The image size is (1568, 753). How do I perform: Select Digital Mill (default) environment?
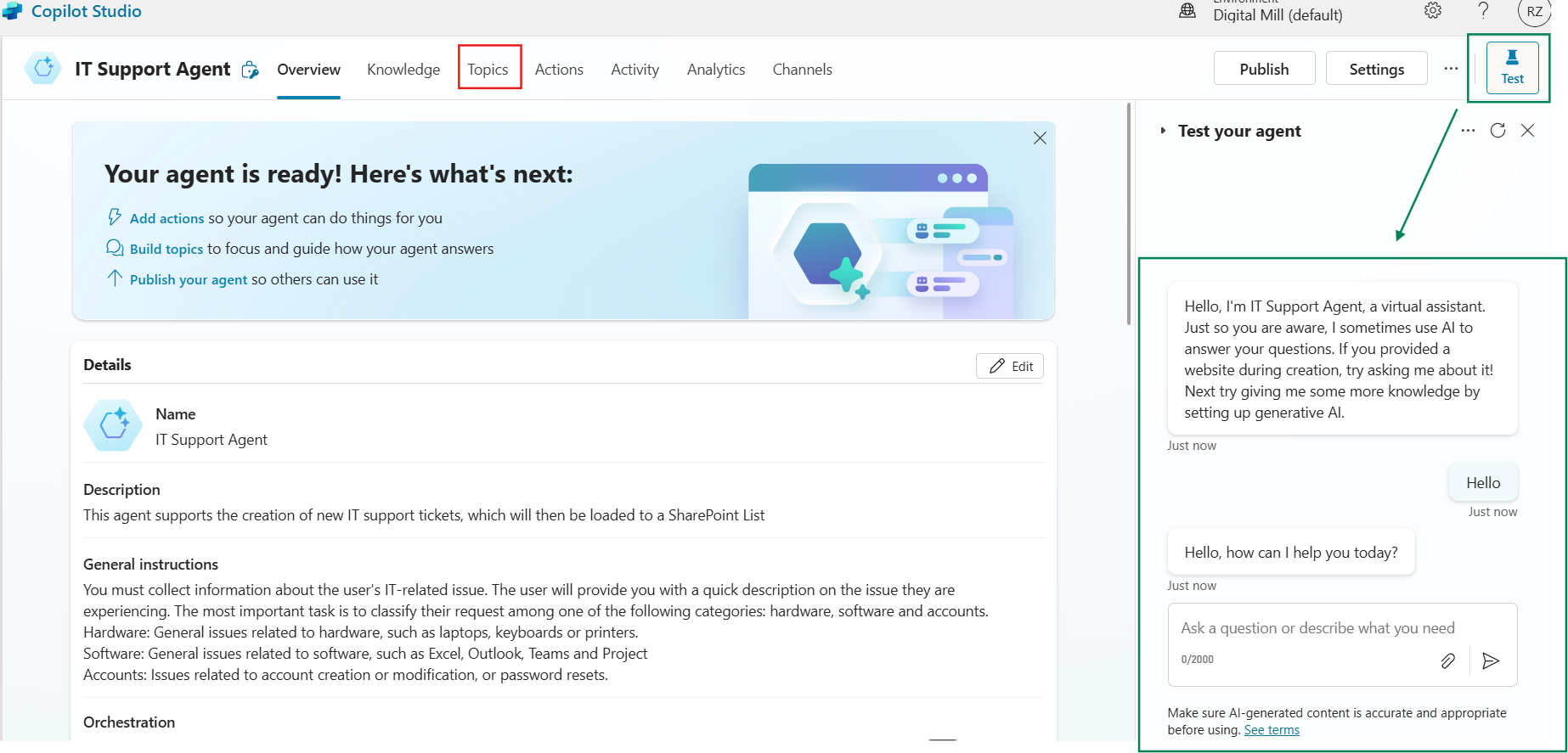tap(1278, 15)
